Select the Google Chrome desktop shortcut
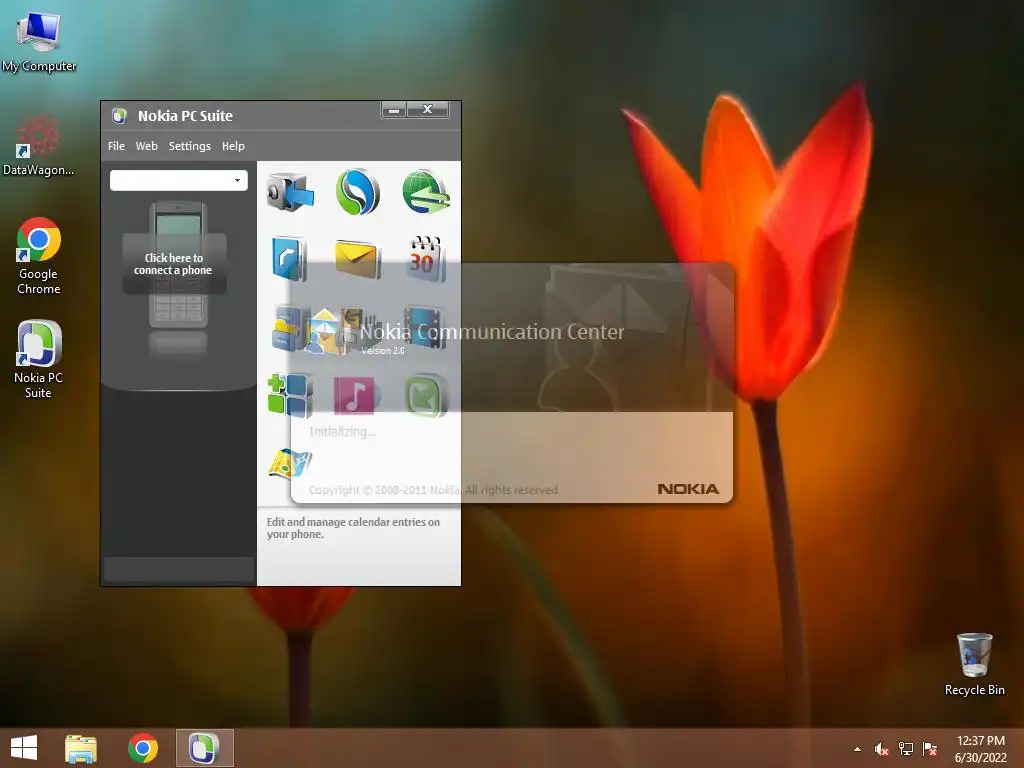Image resolution: width=1024 pixels, height=768 pixels. click(x=39, y=257)
